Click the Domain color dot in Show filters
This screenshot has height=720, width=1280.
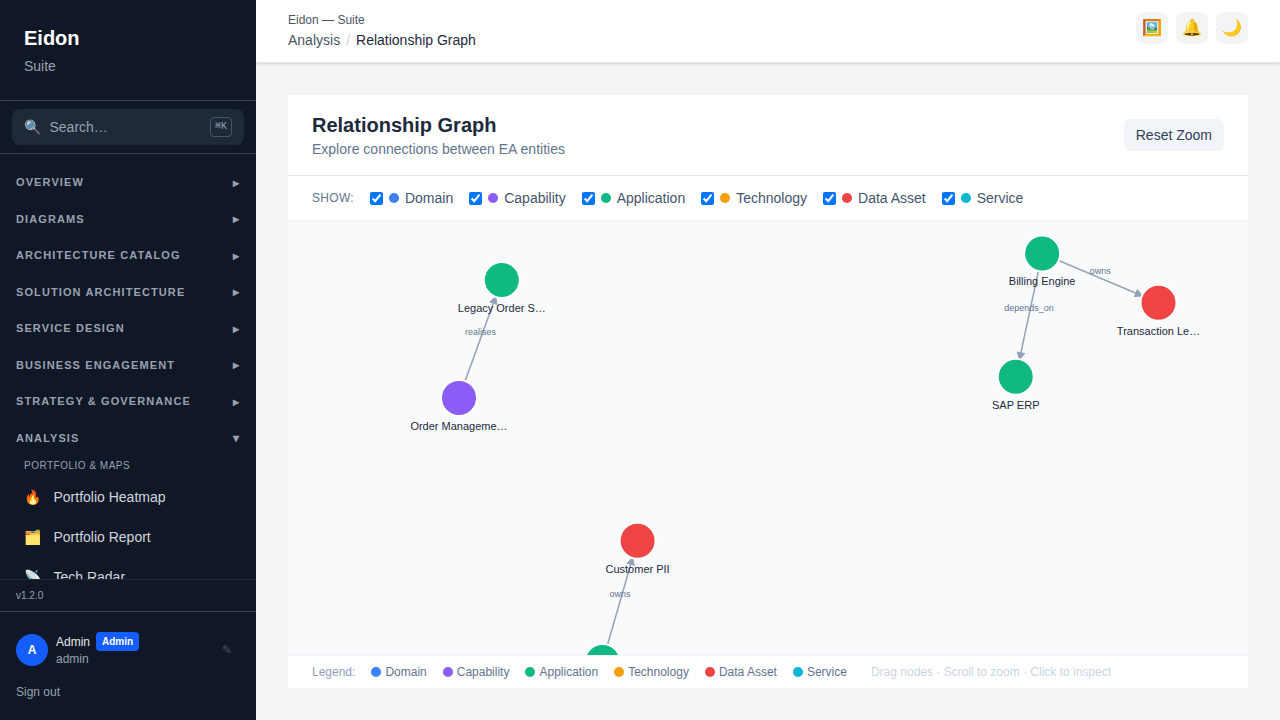(394, 198)
